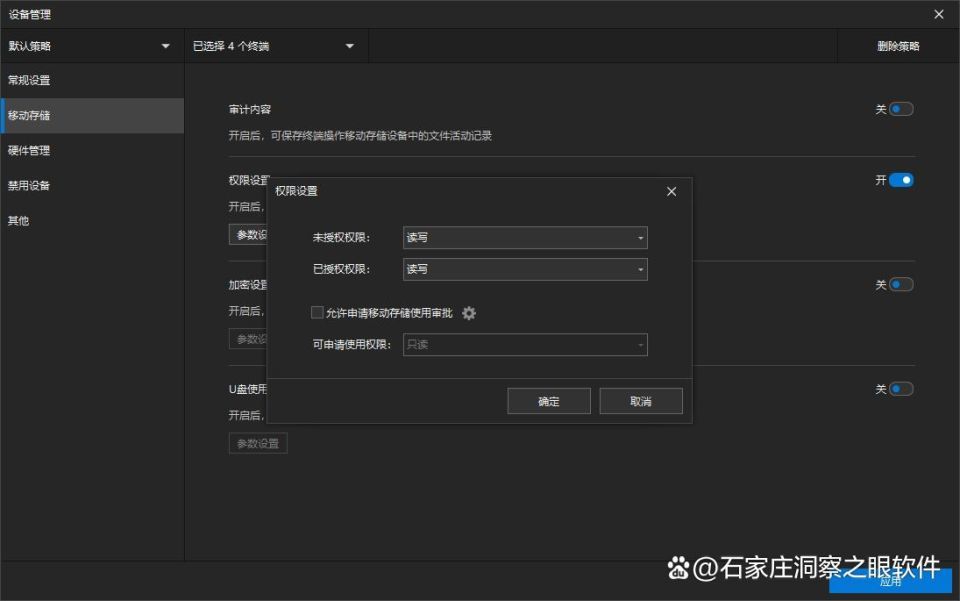Viewport: 960px width, 601px height.
Task: Click the 审计内容 description text
Action: tap(360, 136)
